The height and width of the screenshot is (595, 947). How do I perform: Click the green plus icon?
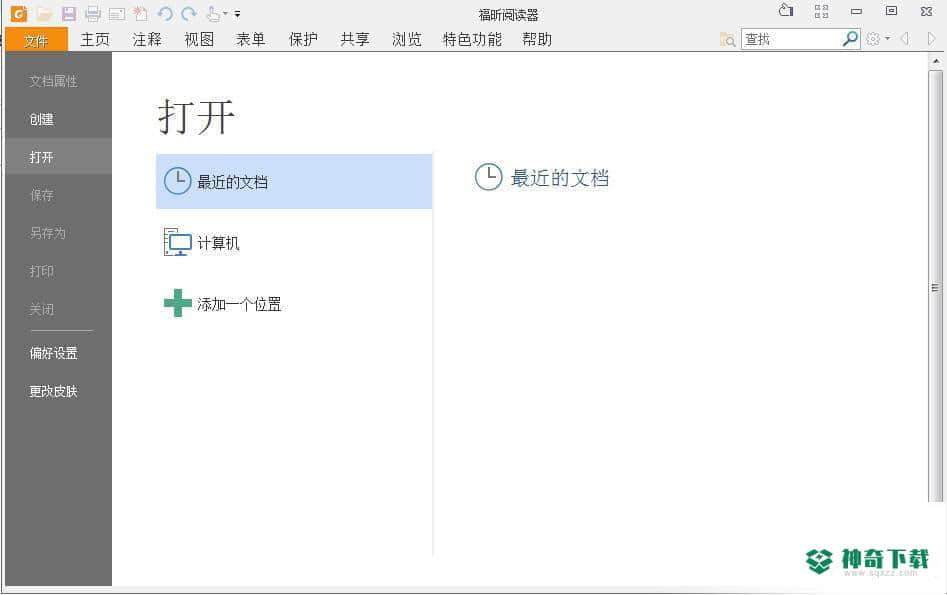(178, 303)
